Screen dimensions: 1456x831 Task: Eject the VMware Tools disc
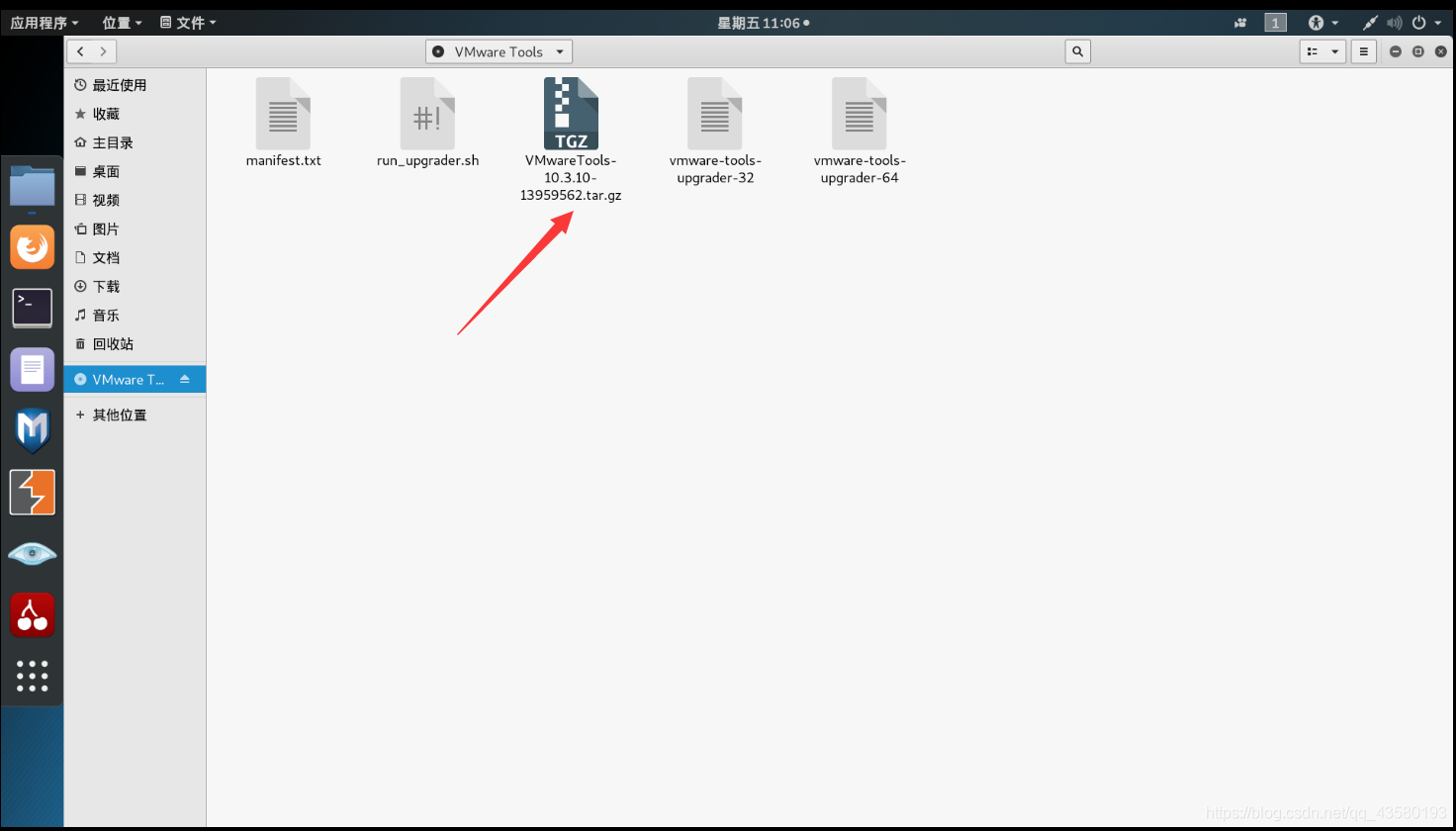click(x=185, y=379)
